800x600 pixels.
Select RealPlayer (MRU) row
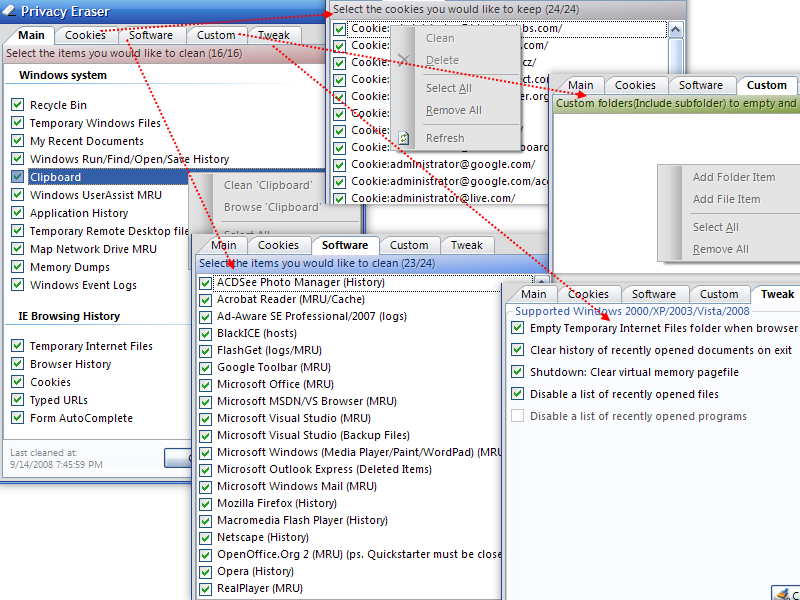click(260, 588)
